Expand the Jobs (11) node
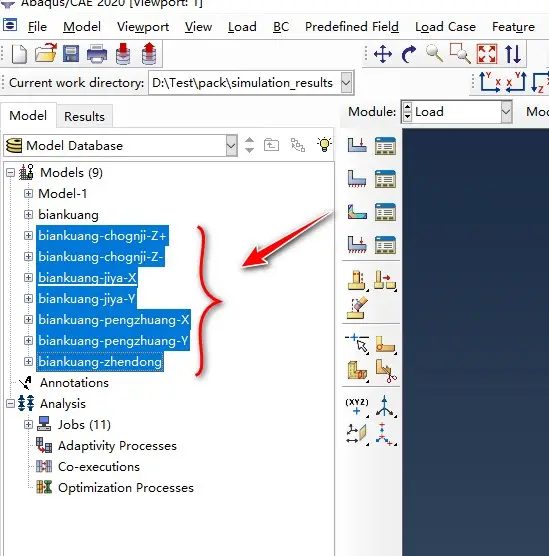Viewport: 549px width, 556px height. [28, 424]
